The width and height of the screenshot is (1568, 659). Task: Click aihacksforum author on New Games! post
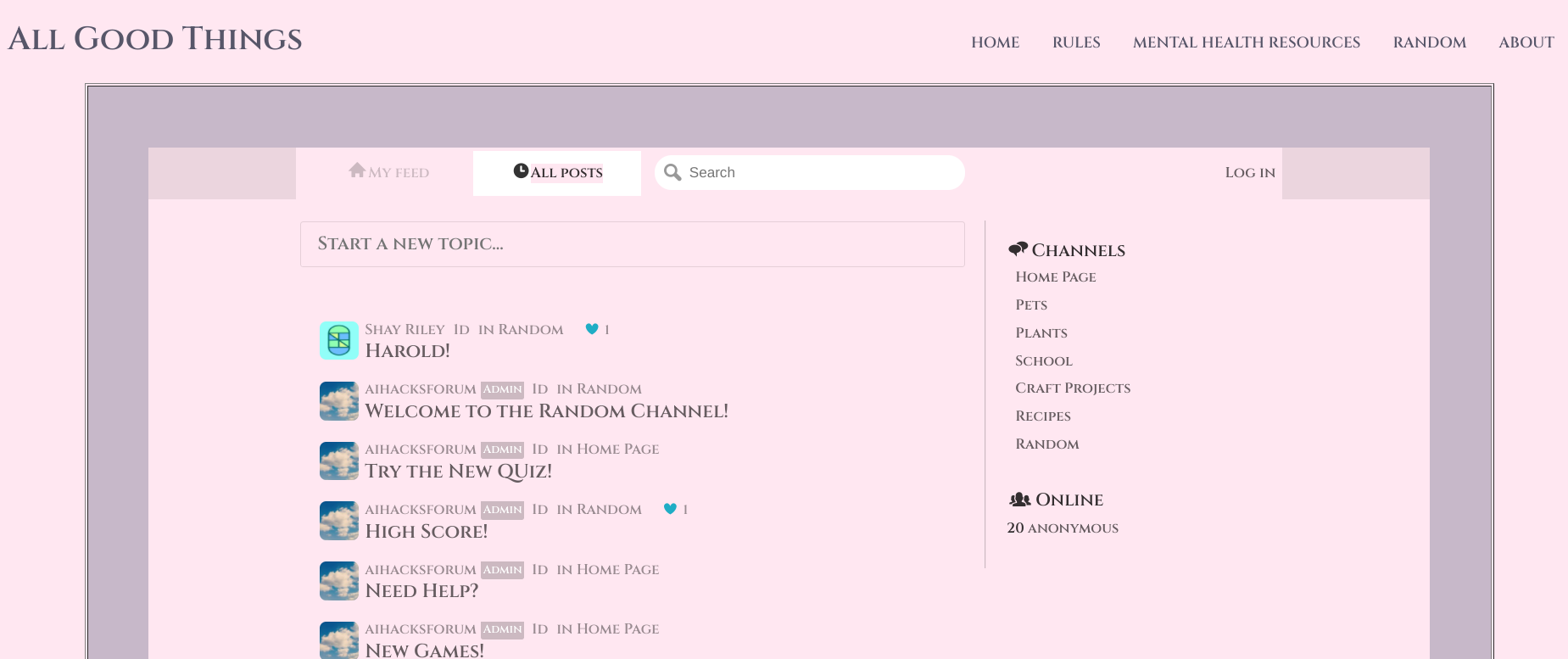(x=421, y=629)
